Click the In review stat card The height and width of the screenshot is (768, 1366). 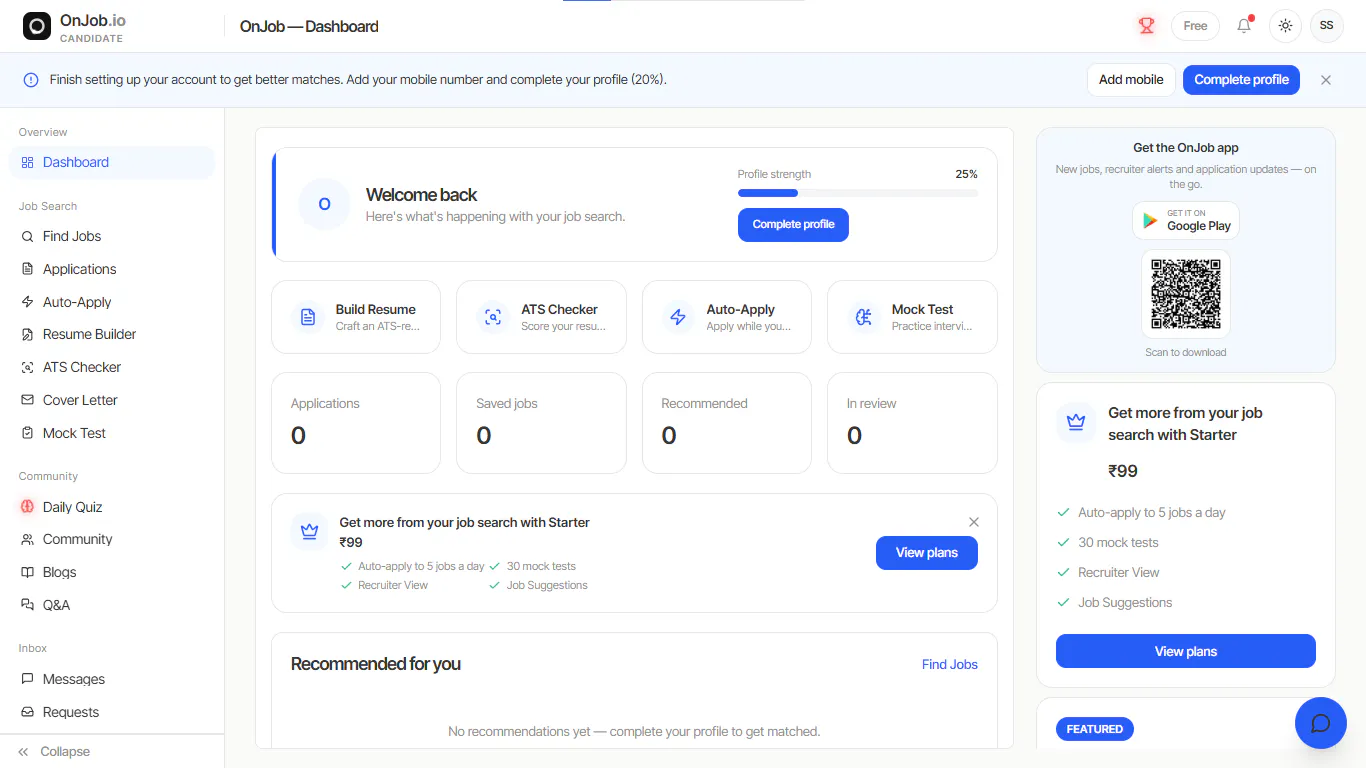912,423
